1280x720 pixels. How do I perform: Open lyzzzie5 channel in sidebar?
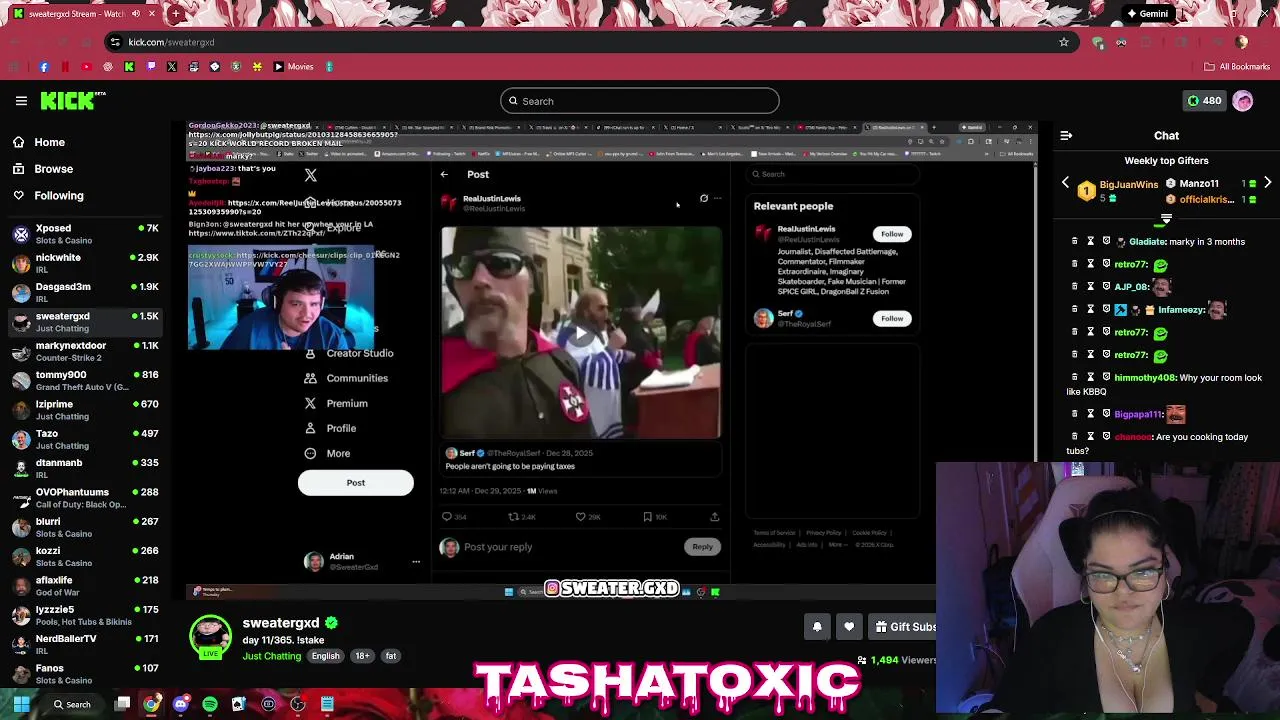click(85, 615)
